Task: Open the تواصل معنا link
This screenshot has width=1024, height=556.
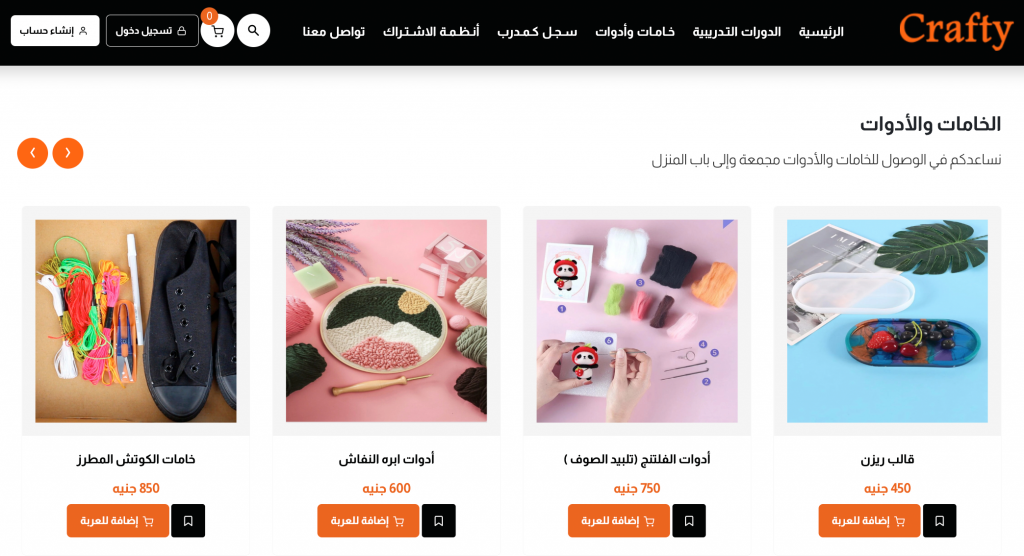Action: tap(334, 31)
